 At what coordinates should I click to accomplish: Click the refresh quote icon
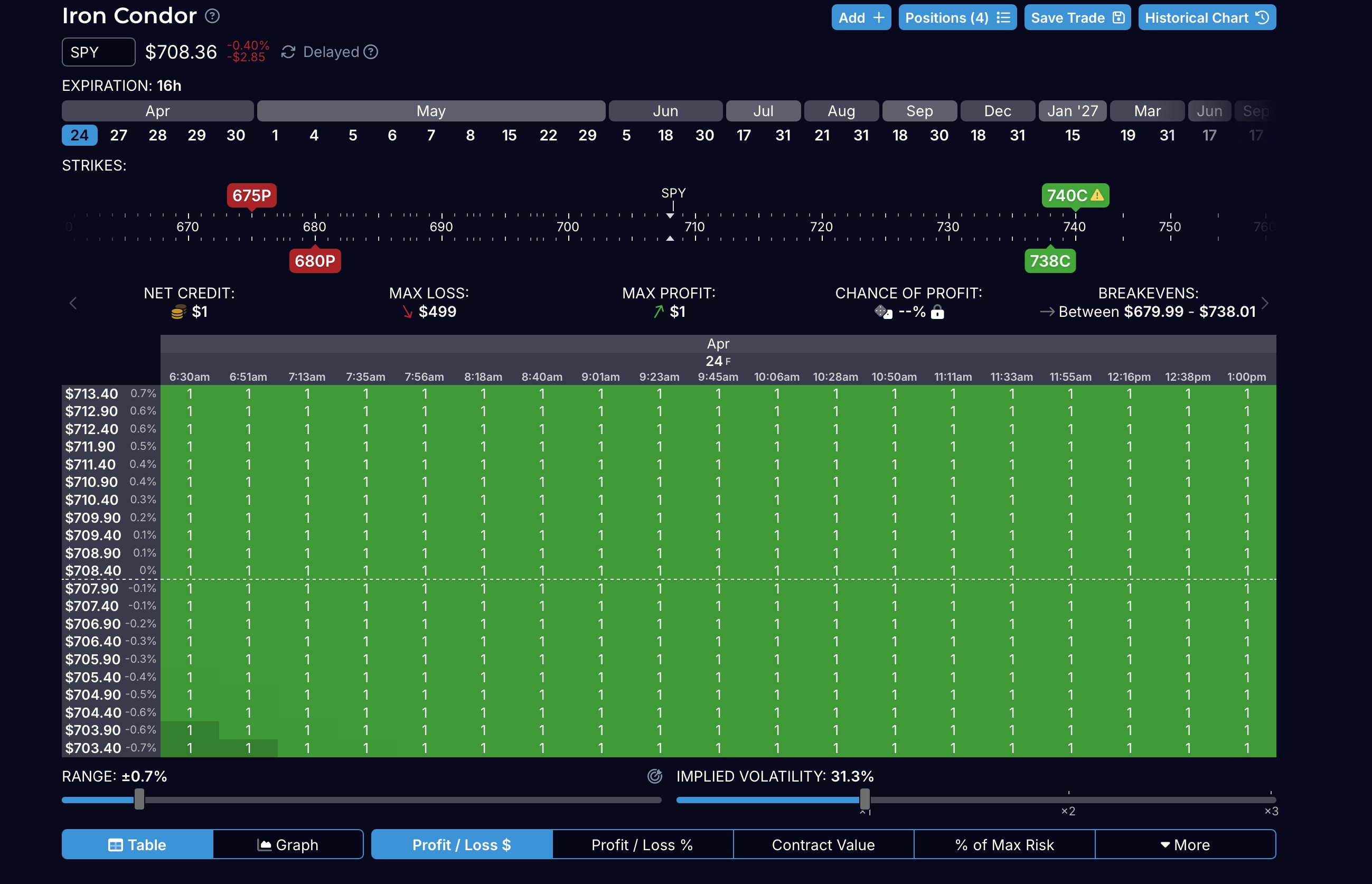click(288, 52)
